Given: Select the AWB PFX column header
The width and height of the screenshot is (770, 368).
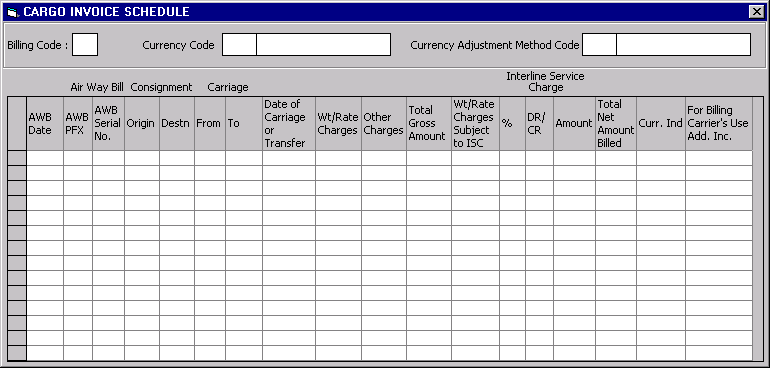Looking at the screenshot, I should pos(78,124).
